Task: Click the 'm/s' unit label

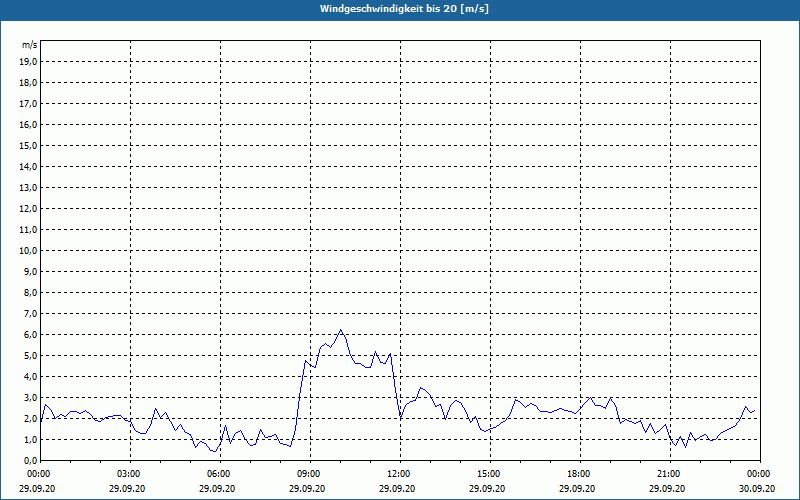Action: click(30, 45)
